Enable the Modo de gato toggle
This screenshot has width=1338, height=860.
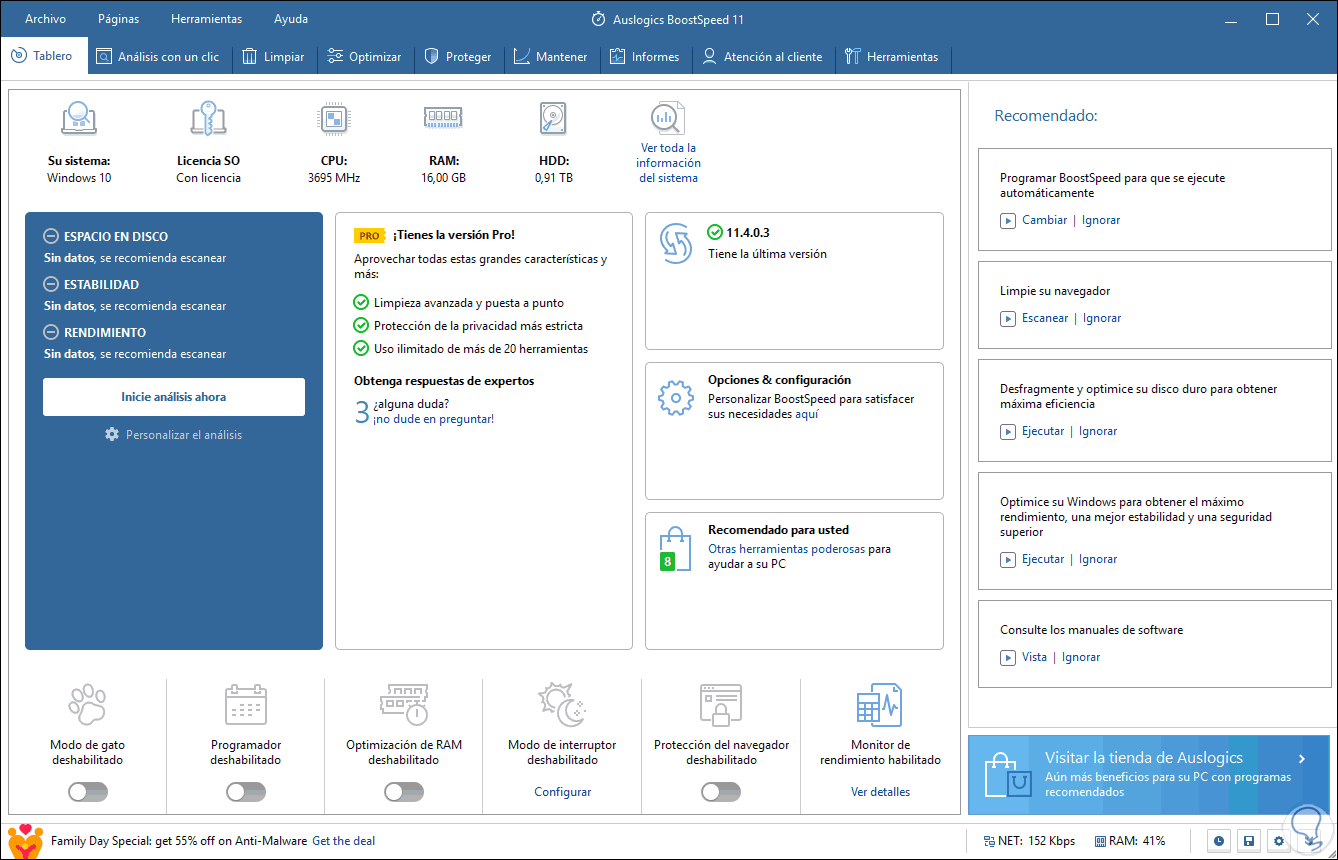[x=88, y=792]
